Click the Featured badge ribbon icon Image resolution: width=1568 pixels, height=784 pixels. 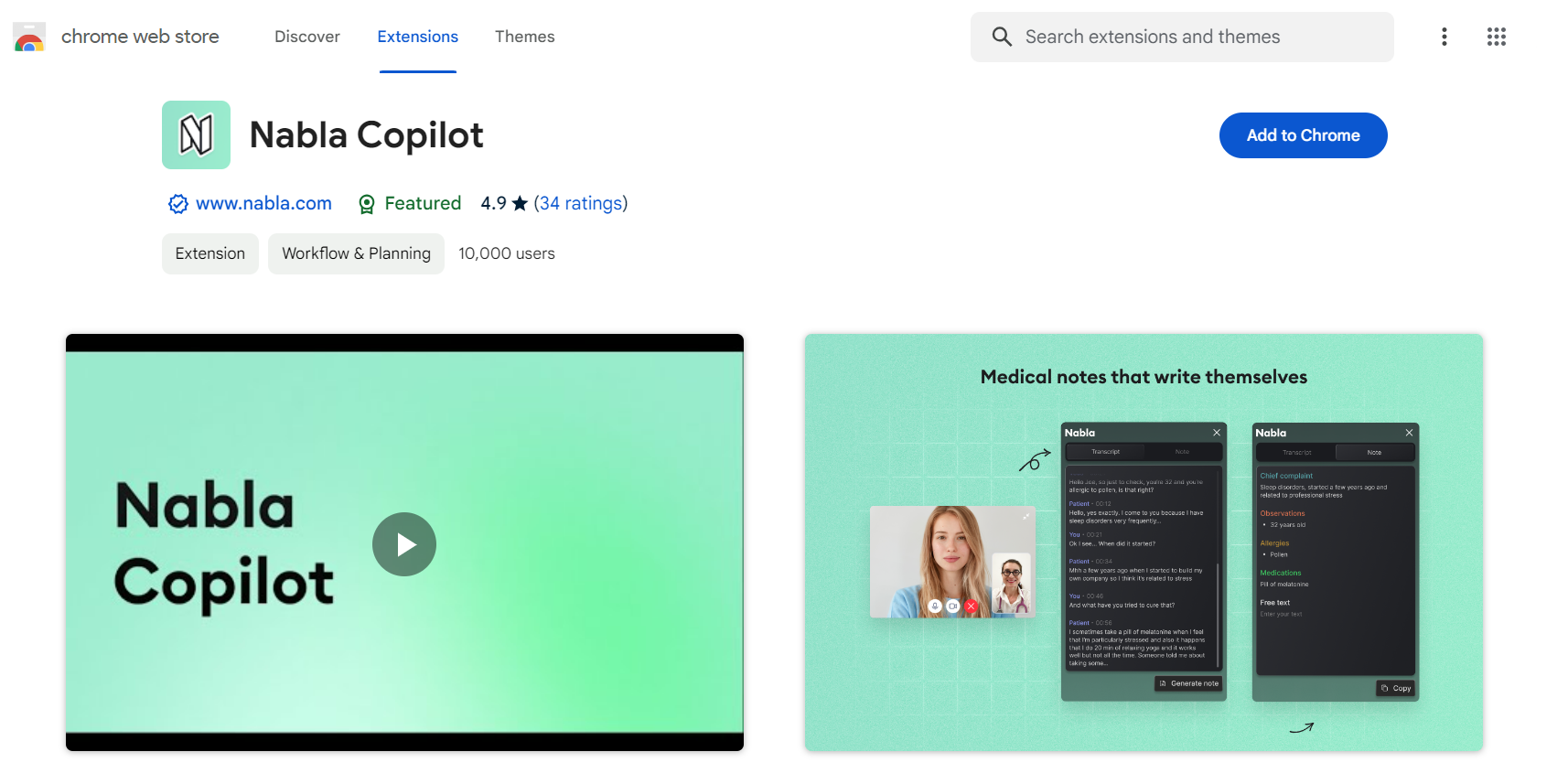[367, 204]
